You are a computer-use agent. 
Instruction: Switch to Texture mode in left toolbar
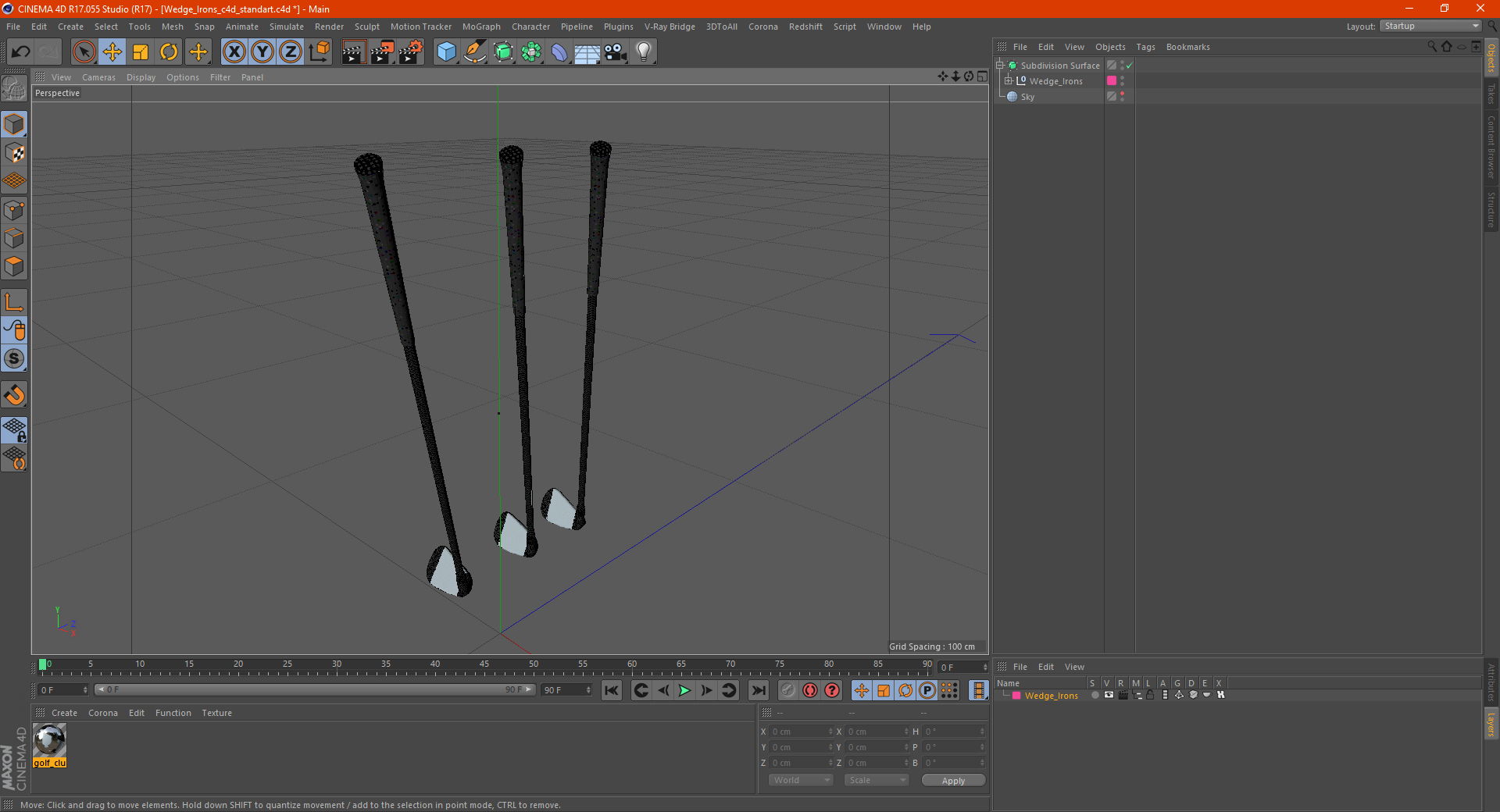click(14, 152)
